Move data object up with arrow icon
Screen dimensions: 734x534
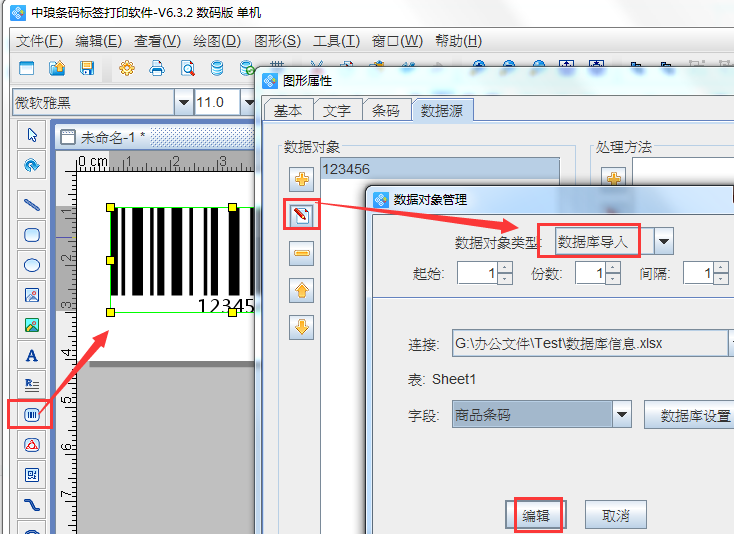[x=302, y=291]
